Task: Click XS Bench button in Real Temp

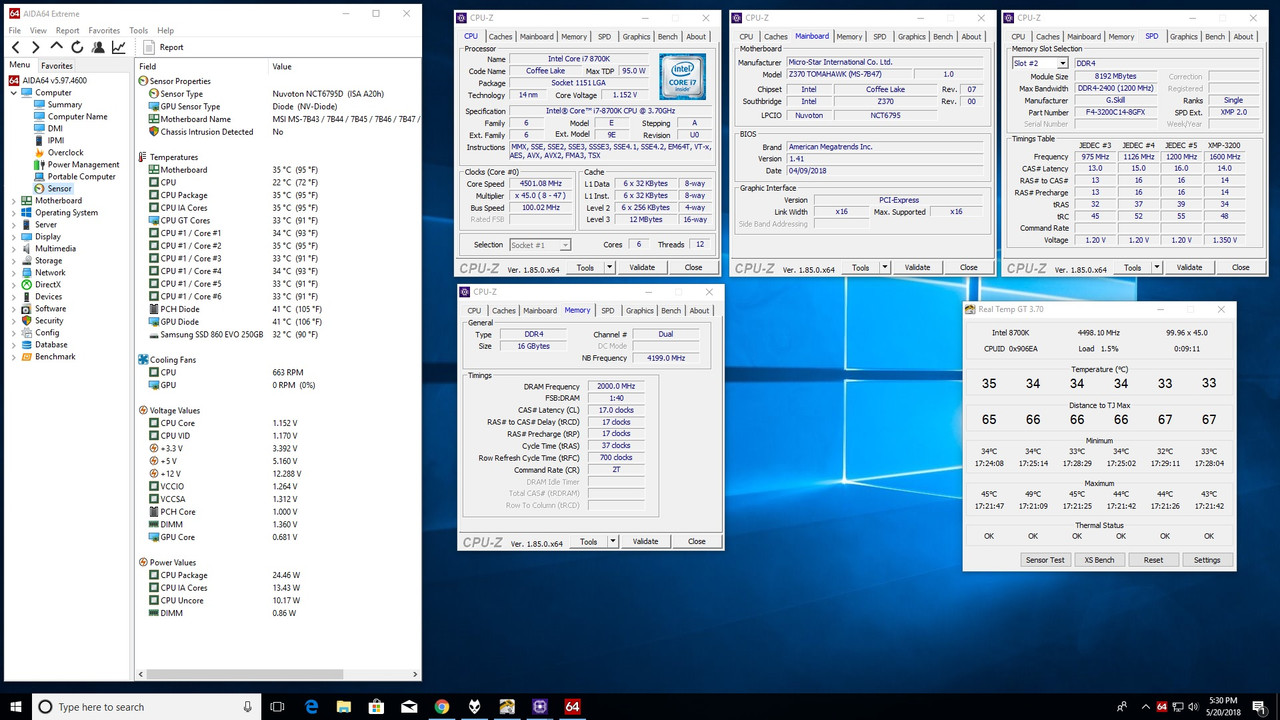Action: click(1099, 560)
